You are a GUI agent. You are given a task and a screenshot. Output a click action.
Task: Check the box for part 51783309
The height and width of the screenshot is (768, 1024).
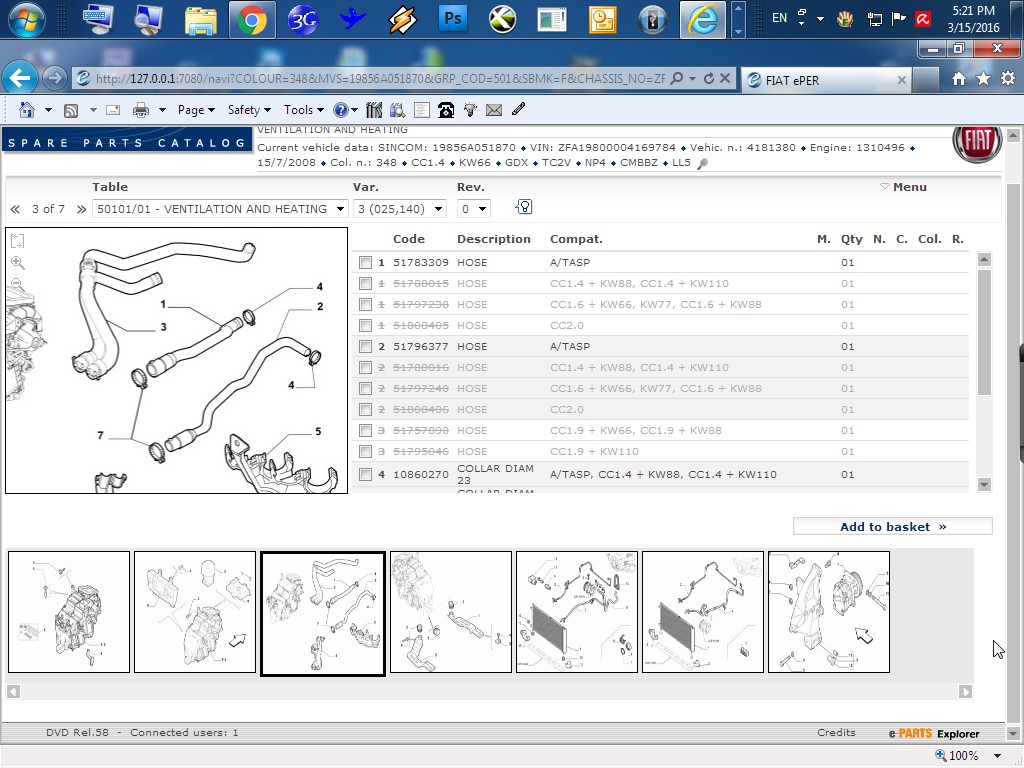365,263
